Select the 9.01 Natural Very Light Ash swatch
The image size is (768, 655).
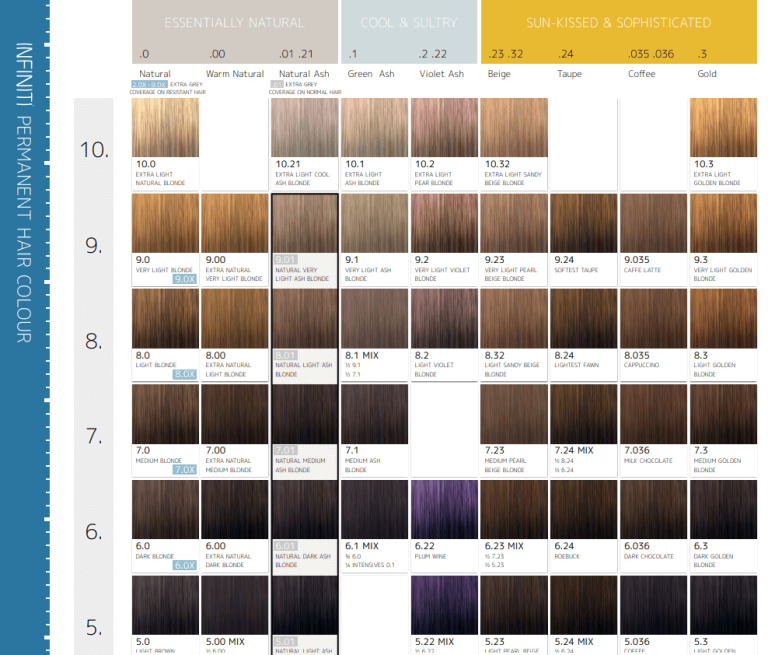(x=305, y=223)
